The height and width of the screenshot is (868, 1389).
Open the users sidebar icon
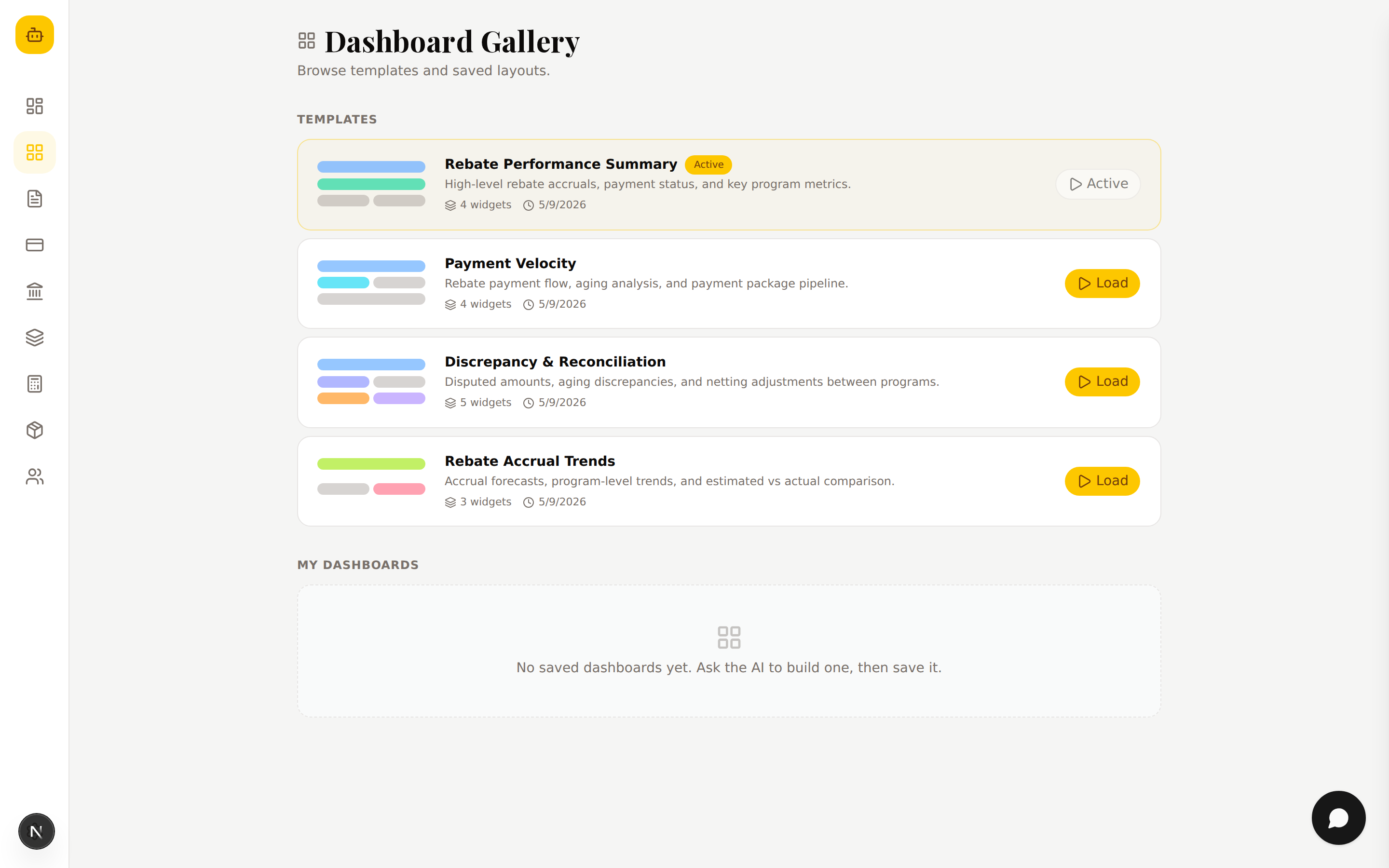(34, 476)
